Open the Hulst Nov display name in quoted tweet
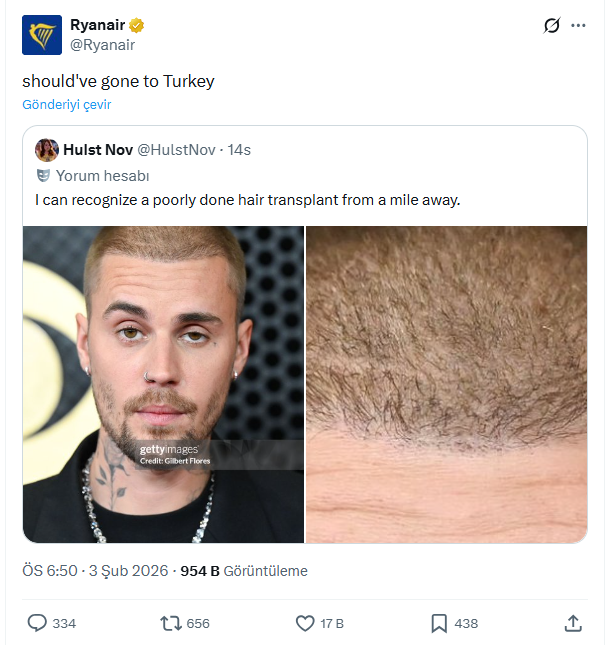The width and height of the screenshot is (608, 645). pyautogui.click(x=97, y=150)
